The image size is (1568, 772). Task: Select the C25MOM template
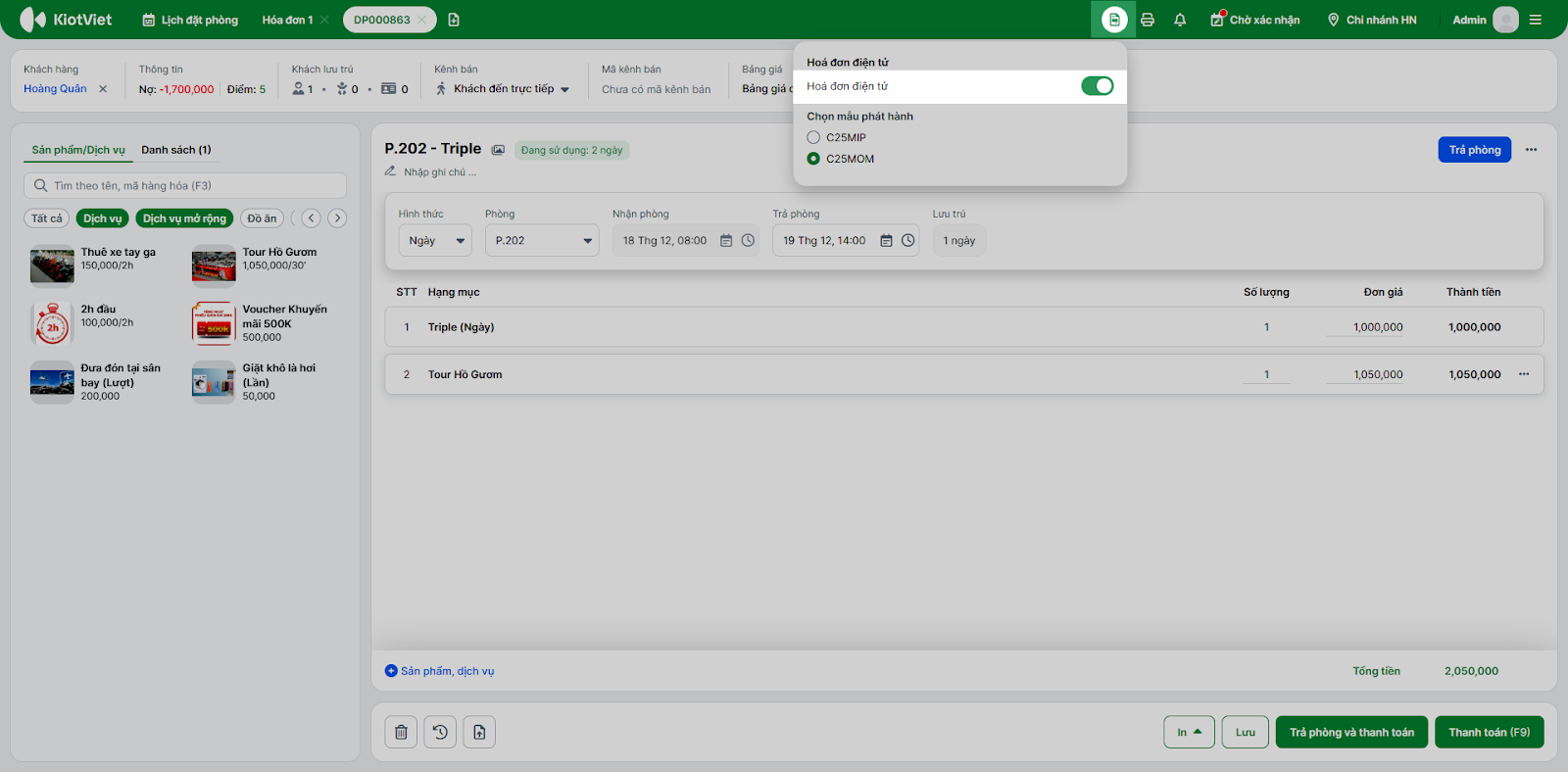[x=813, y=159]
